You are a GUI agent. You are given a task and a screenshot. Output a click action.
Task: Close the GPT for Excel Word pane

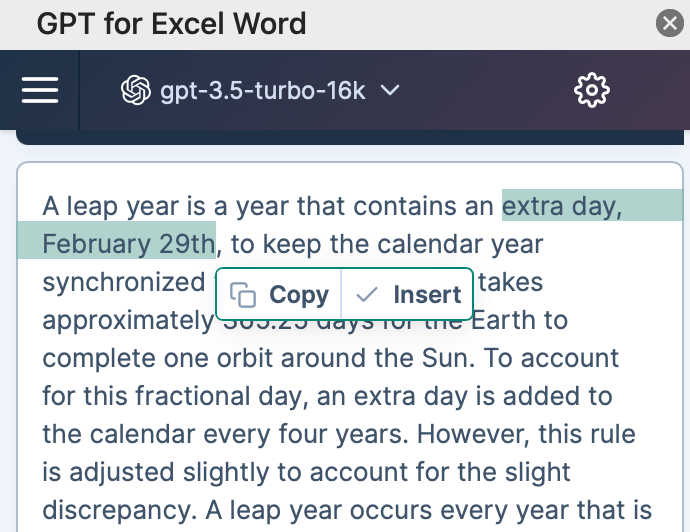point(670,23)
